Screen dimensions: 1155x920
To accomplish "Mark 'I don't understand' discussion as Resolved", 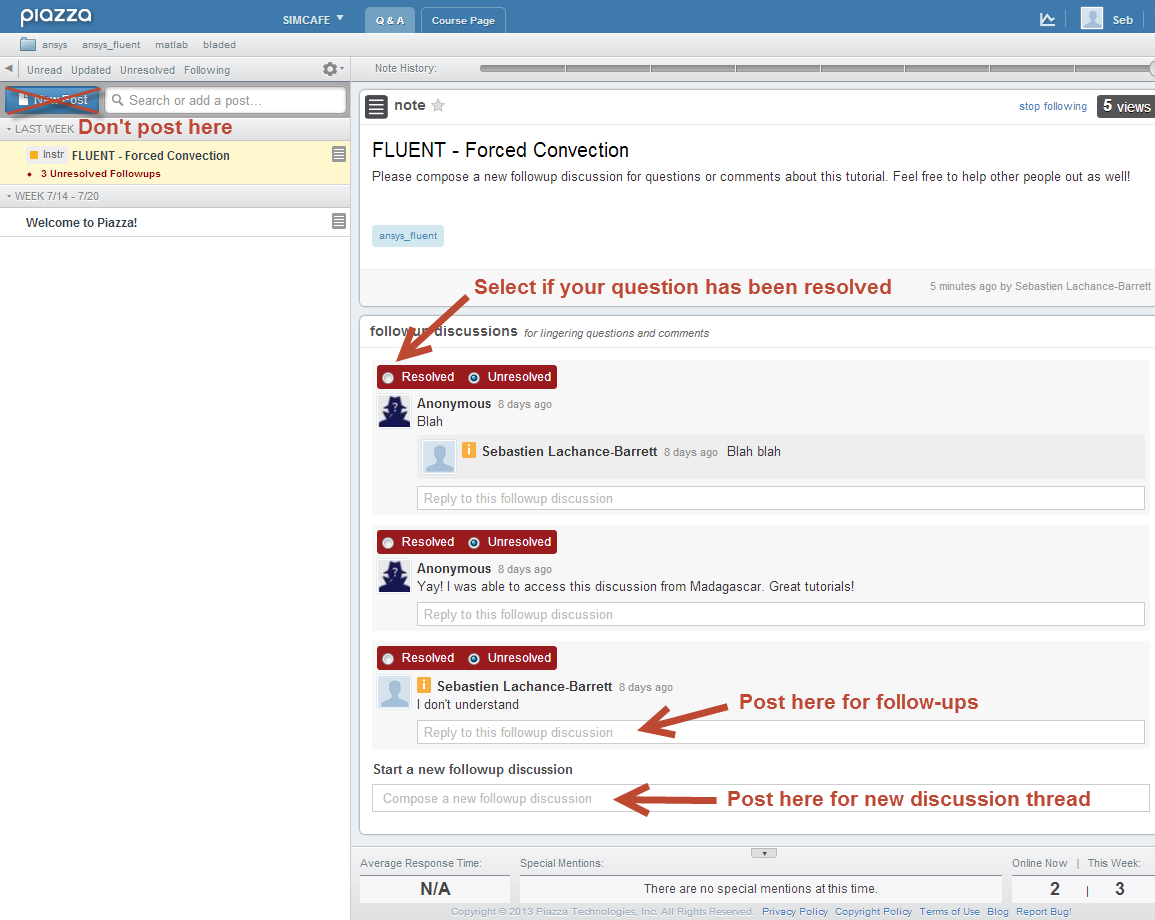I will point(388,659).
